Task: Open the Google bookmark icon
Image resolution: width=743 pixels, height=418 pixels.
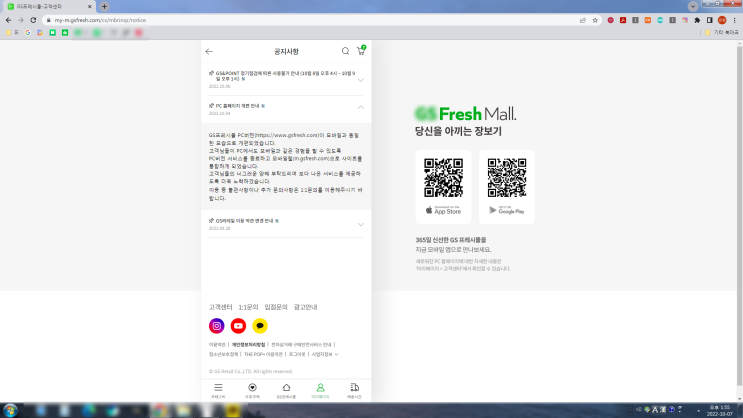Action: click(28, 32)
